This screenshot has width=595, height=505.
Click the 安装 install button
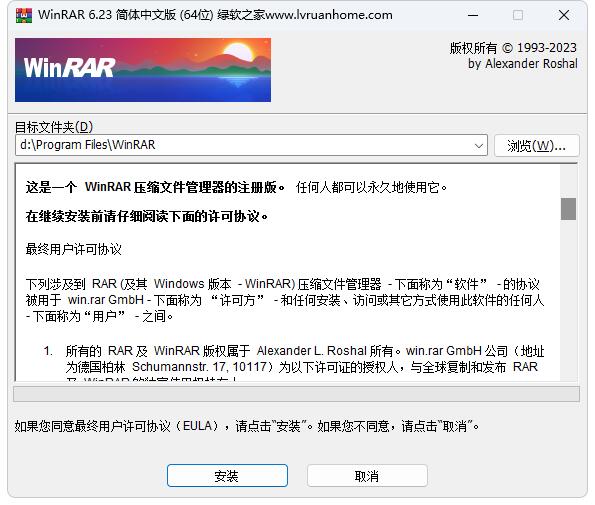click(x=227, y=475)
